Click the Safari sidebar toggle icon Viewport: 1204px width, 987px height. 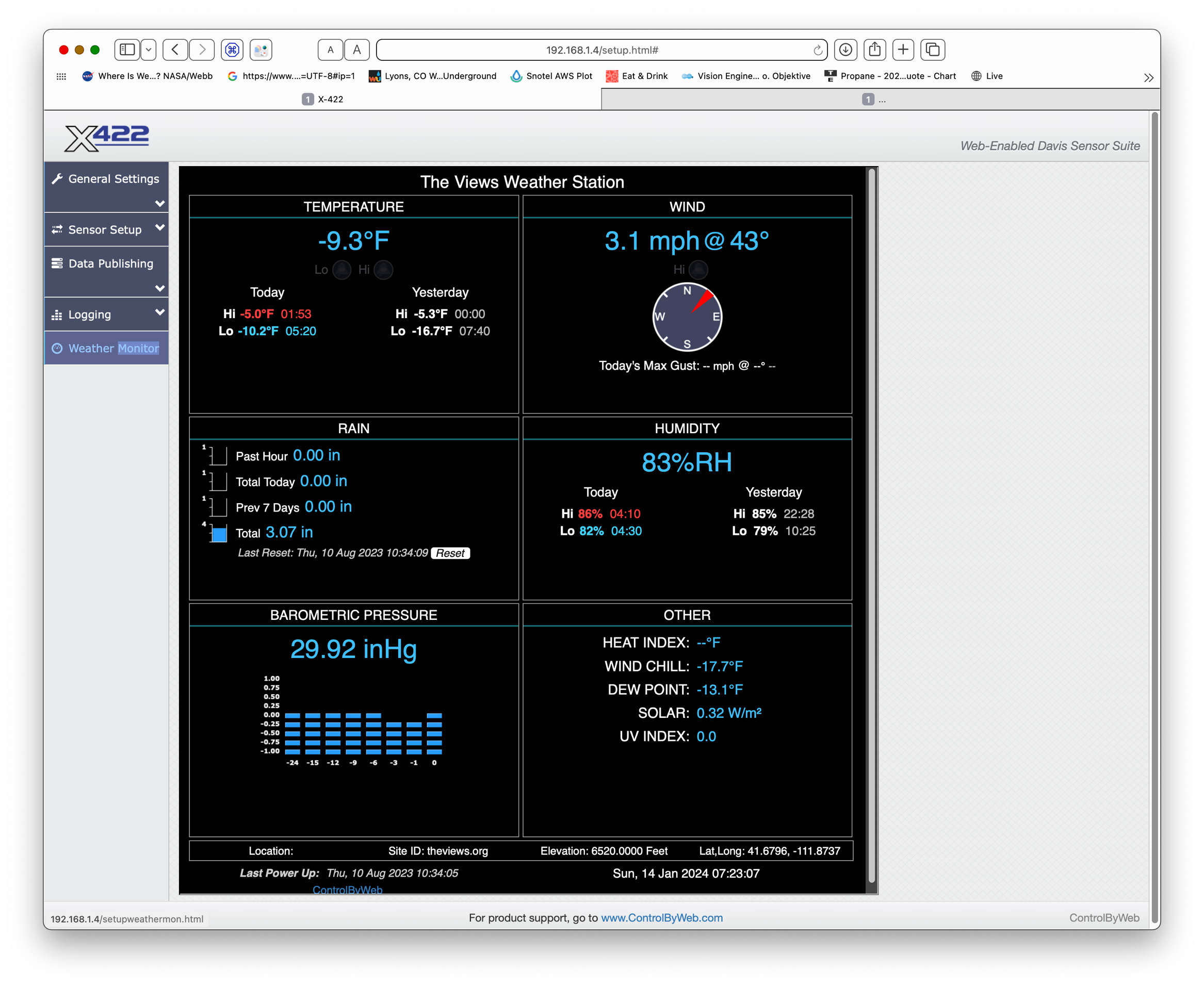coord(127,50)
